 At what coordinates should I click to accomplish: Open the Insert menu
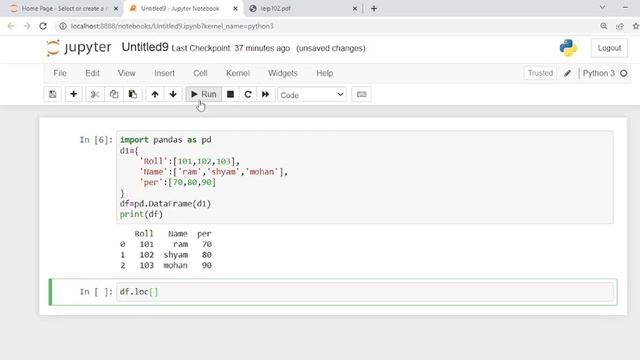click(164, 73)
